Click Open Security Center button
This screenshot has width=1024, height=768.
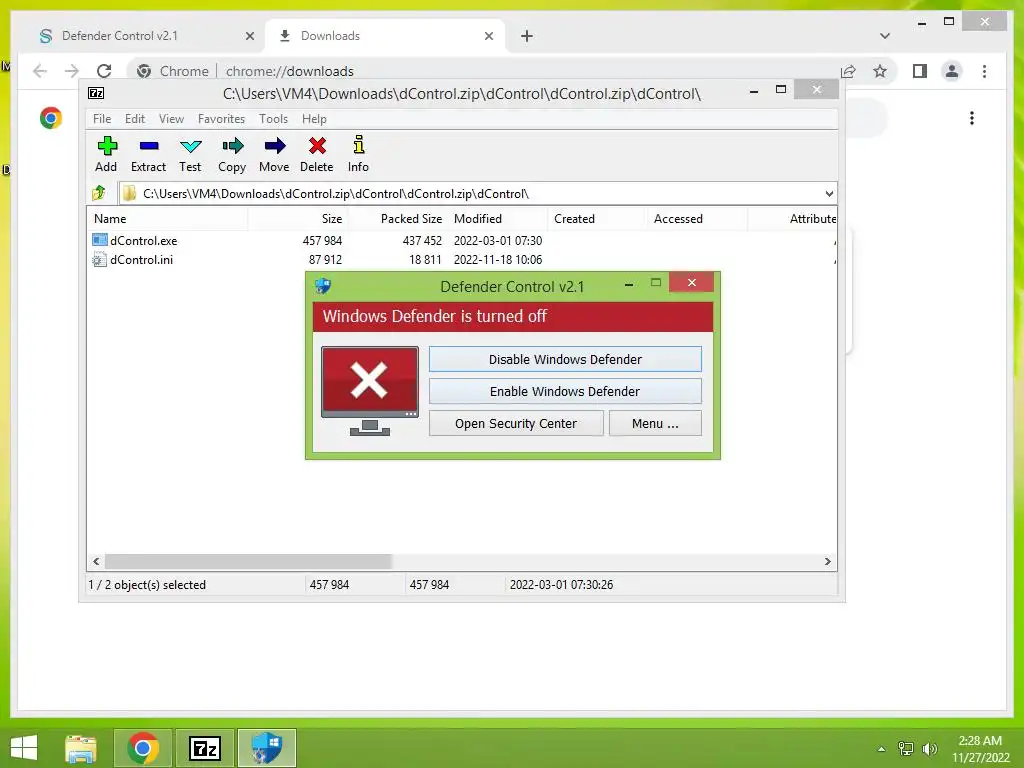pos(516,423)
